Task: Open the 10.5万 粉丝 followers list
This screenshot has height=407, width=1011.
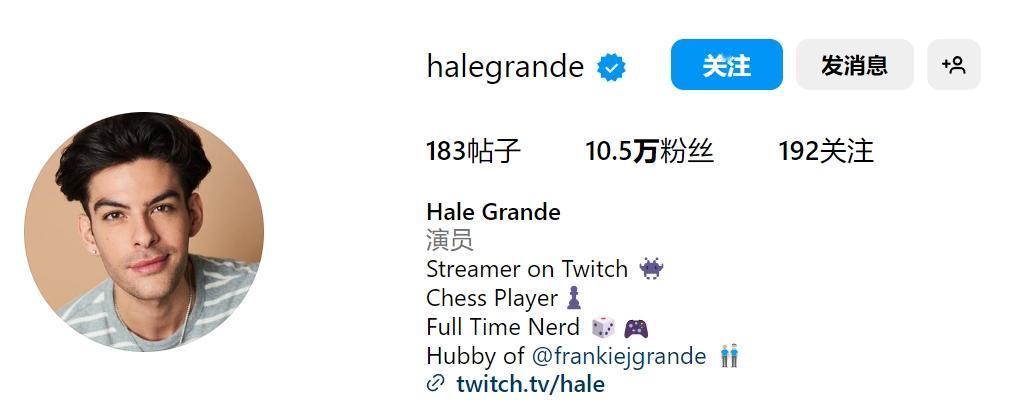Action: tap(649, 152)
